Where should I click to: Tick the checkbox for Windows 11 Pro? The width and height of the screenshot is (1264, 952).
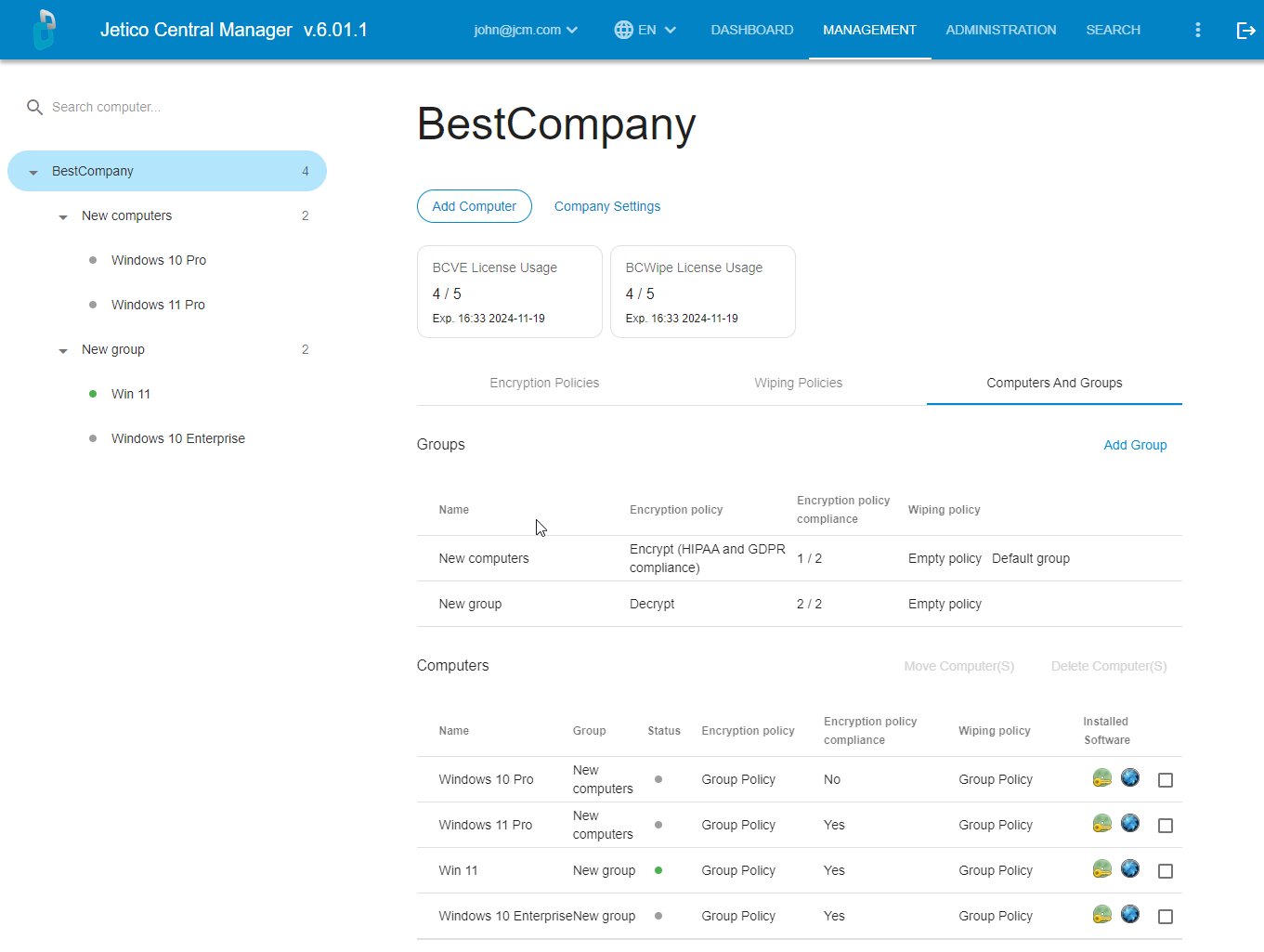[1166, 826]
